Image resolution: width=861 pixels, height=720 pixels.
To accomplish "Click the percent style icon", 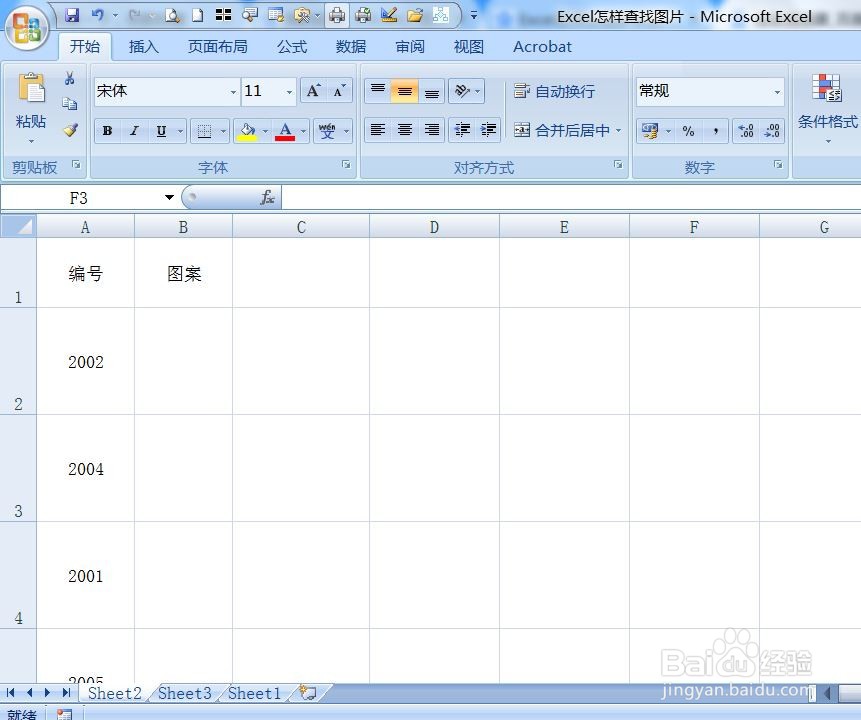I will point(691,131).
